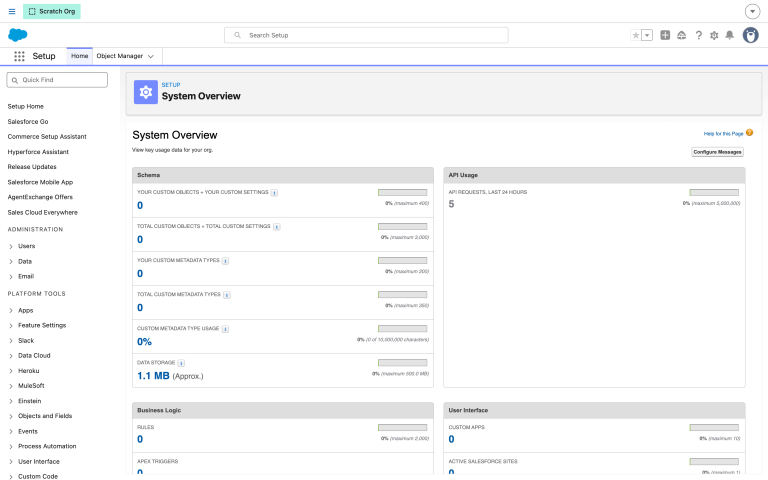Viewport: 768px width, 480px height.
Task: Expand the Feature Settings node
Action: point(11,326)
